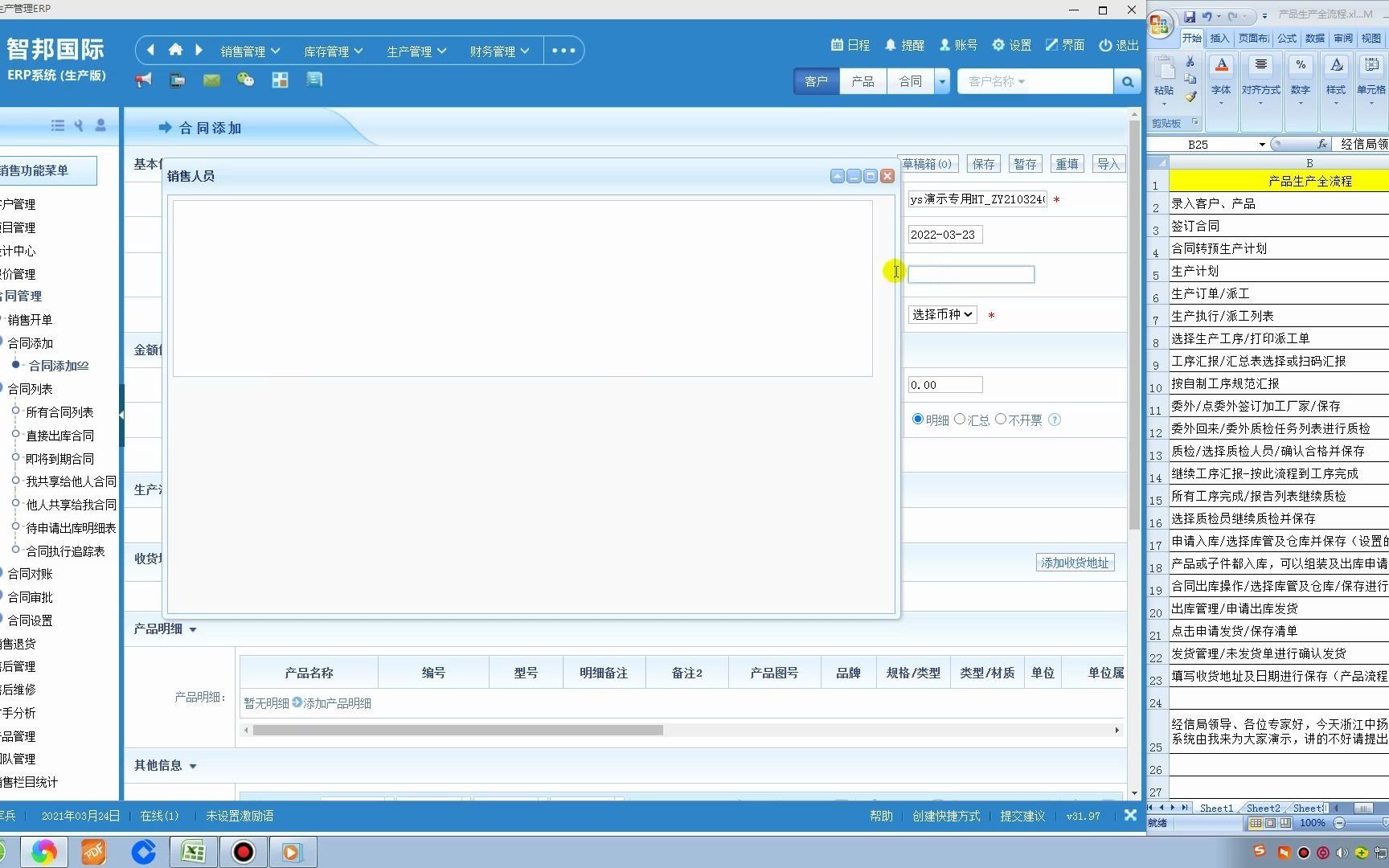Viewport: 1389px width, 868px height.
Task: Click the 重填 button
Action: 1067,164
